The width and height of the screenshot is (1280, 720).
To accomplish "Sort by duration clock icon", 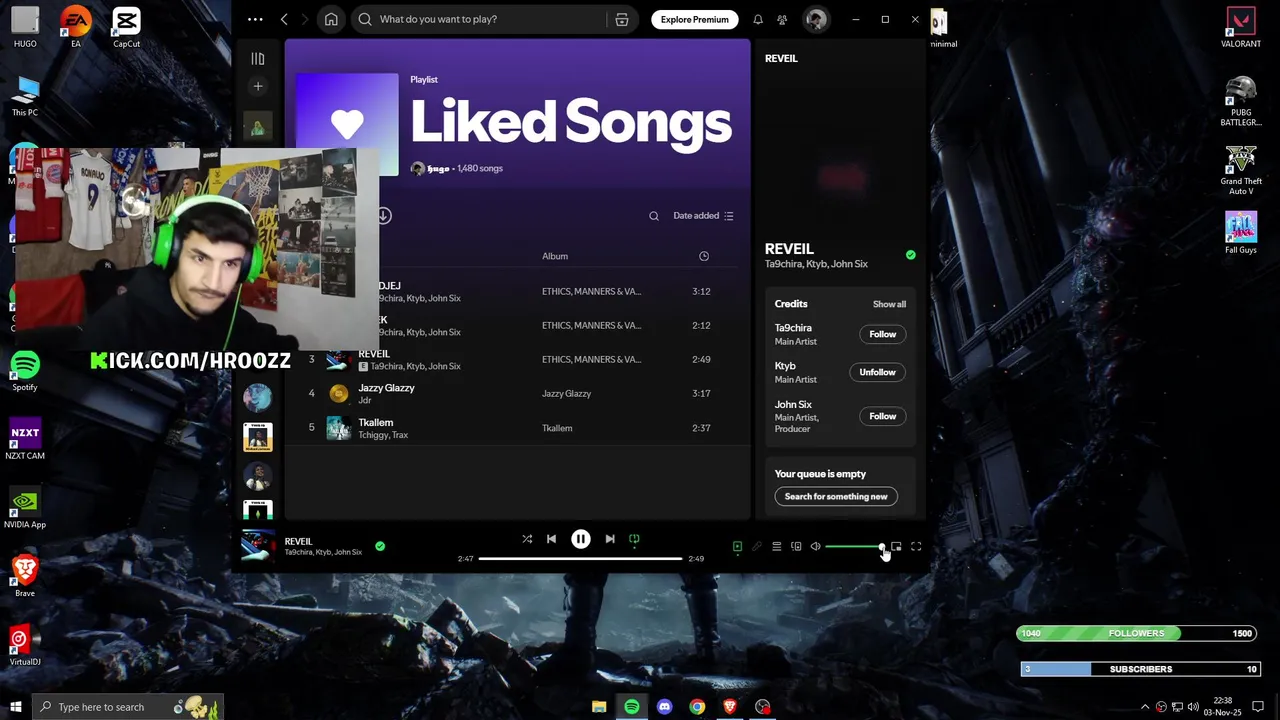I will (704, 256).
